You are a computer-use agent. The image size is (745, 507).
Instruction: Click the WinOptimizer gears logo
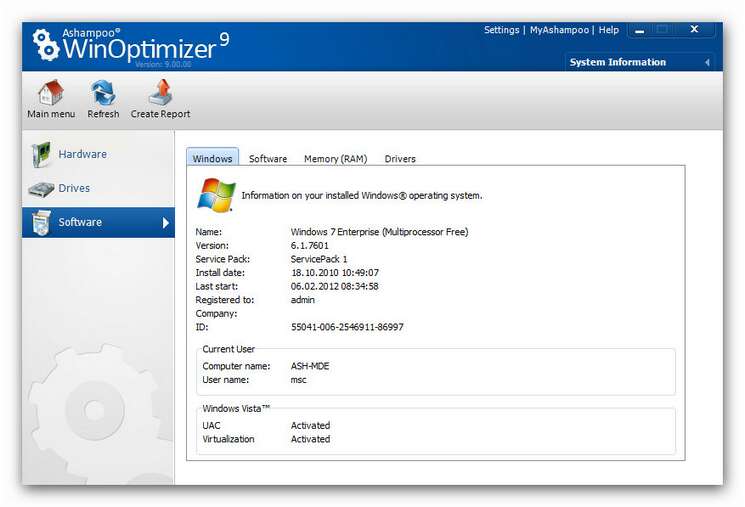[x=46, y=45]
